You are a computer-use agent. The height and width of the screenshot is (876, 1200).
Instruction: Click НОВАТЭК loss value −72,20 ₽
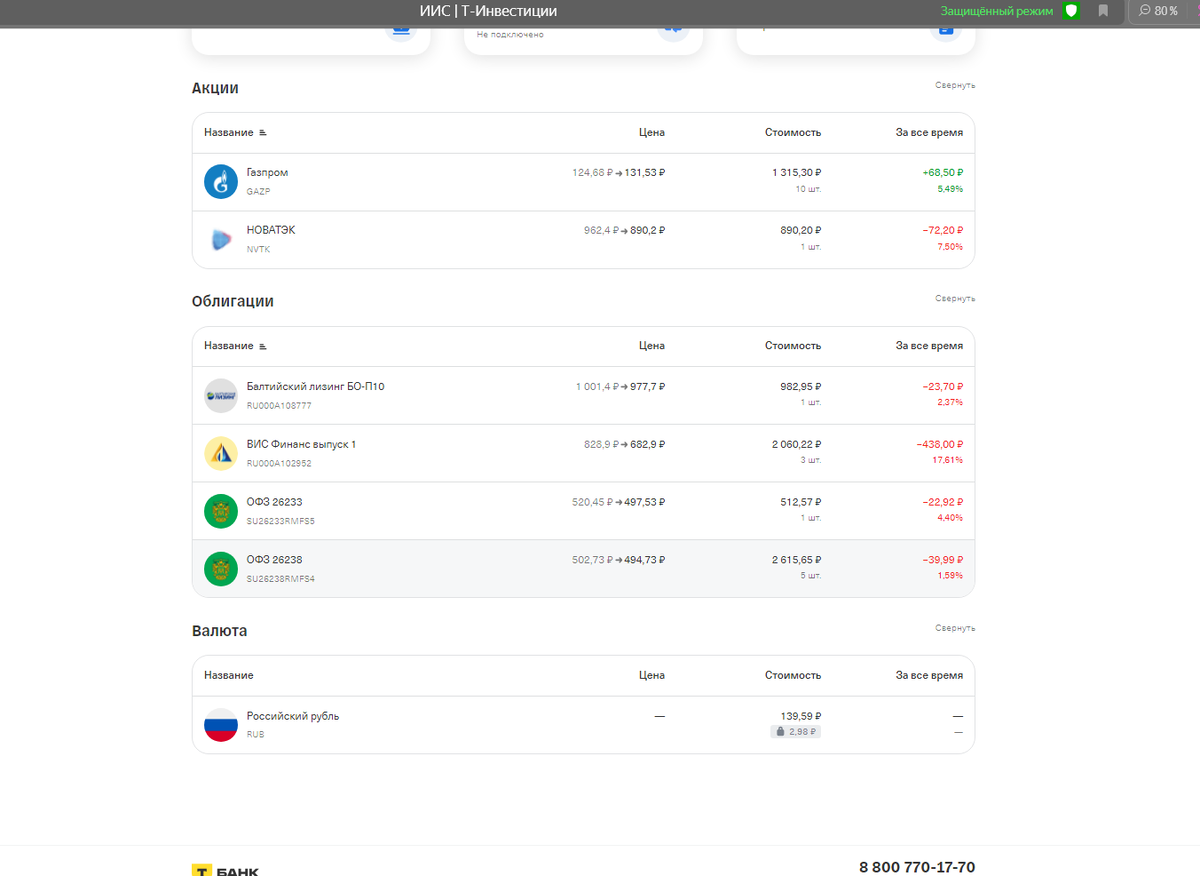943,230
